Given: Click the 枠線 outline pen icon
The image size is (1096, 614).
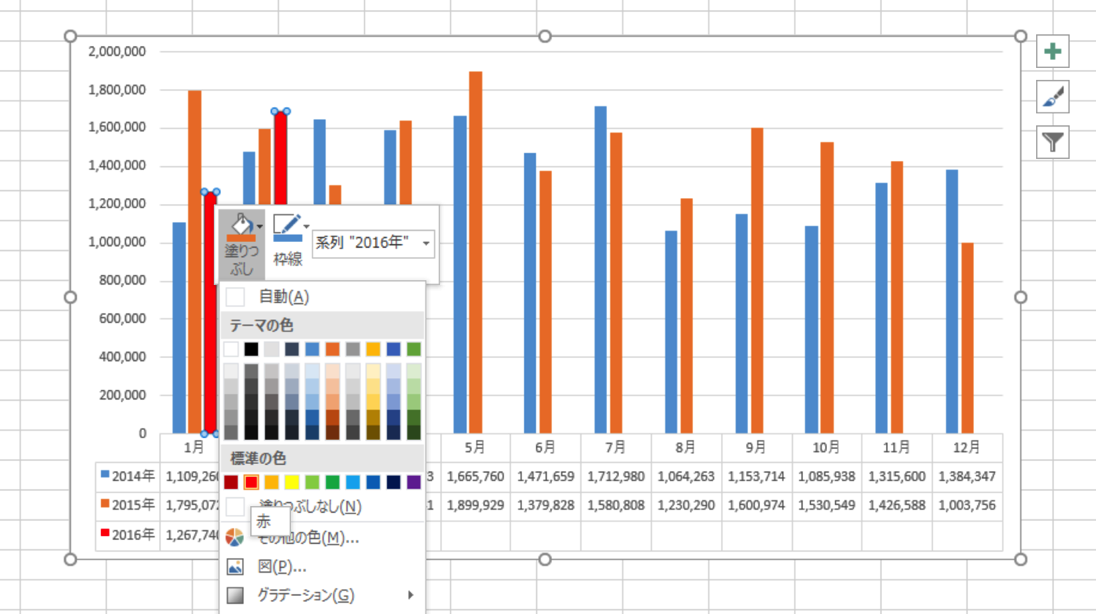Looking at the screenshot, I should pos(287,227).
